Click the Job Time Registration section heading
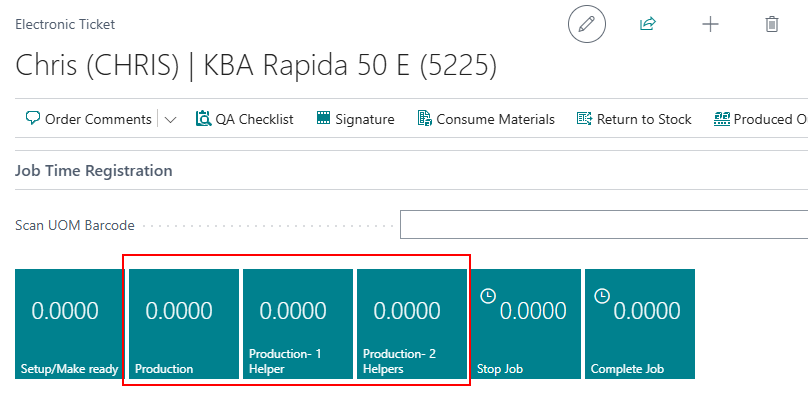Viewport: 808px width, 400px height. [94, 171]
